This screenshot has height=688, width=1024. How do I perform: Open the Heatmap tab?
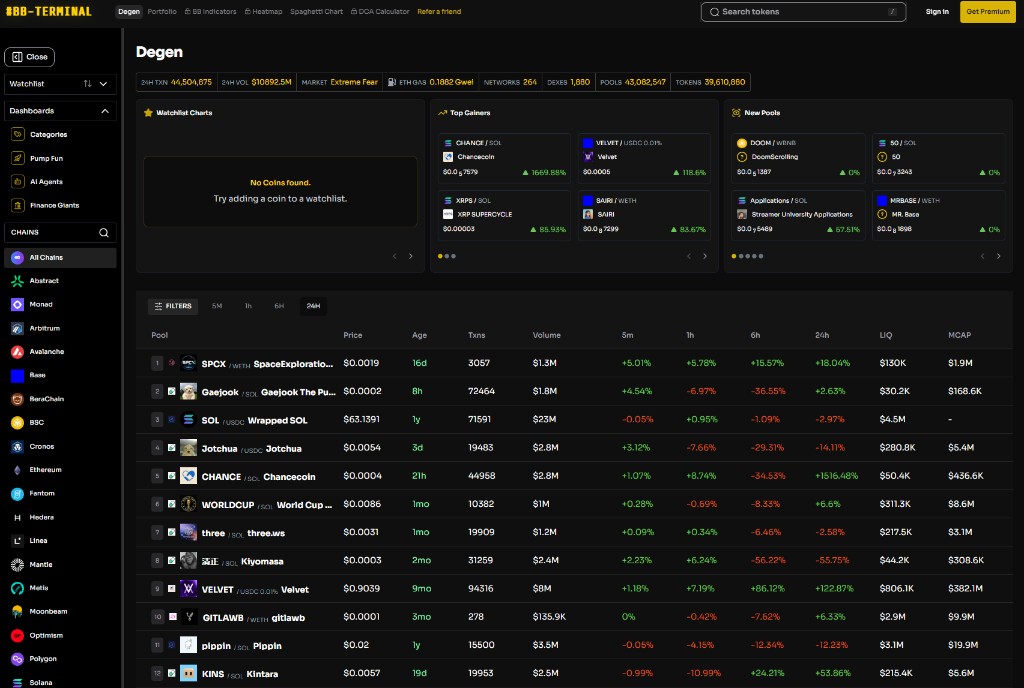pos(263,12)
